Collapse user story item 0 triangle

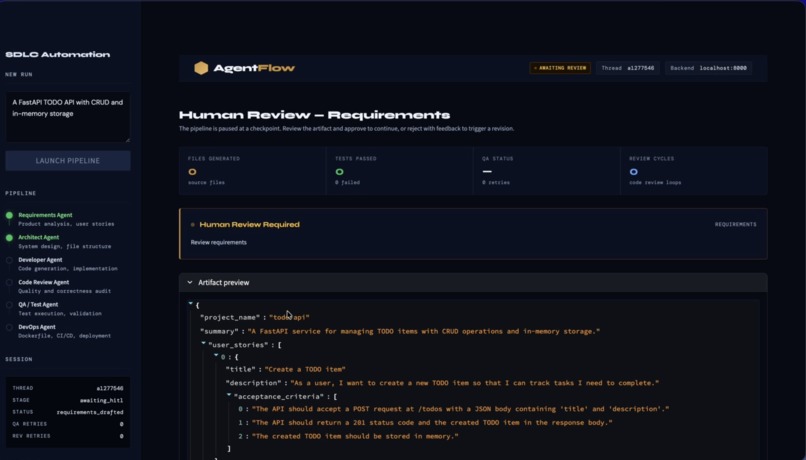[x=216, y=356]
